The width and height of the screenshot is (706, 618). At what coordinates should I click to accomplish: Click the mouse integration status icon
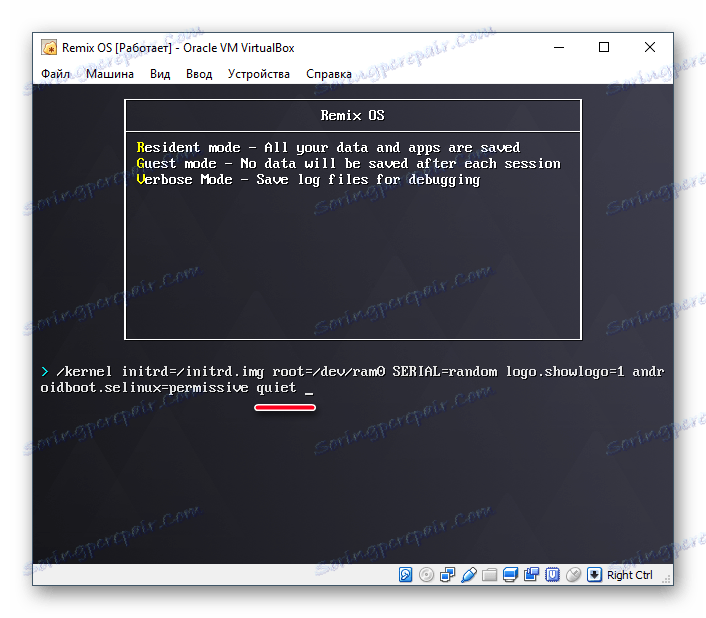pyautogui.click(x=573, y=574)
